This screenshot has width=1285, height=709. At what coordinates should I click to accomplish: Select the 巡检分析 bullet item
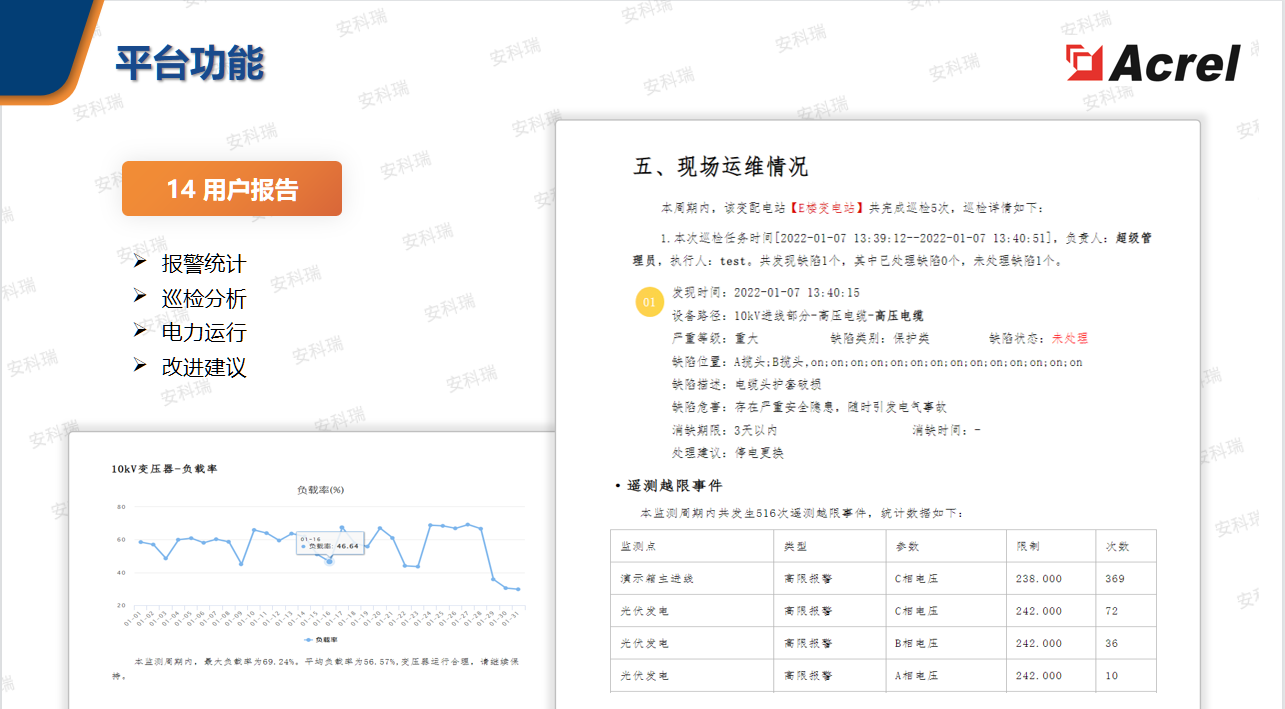(x=204, y=299)
